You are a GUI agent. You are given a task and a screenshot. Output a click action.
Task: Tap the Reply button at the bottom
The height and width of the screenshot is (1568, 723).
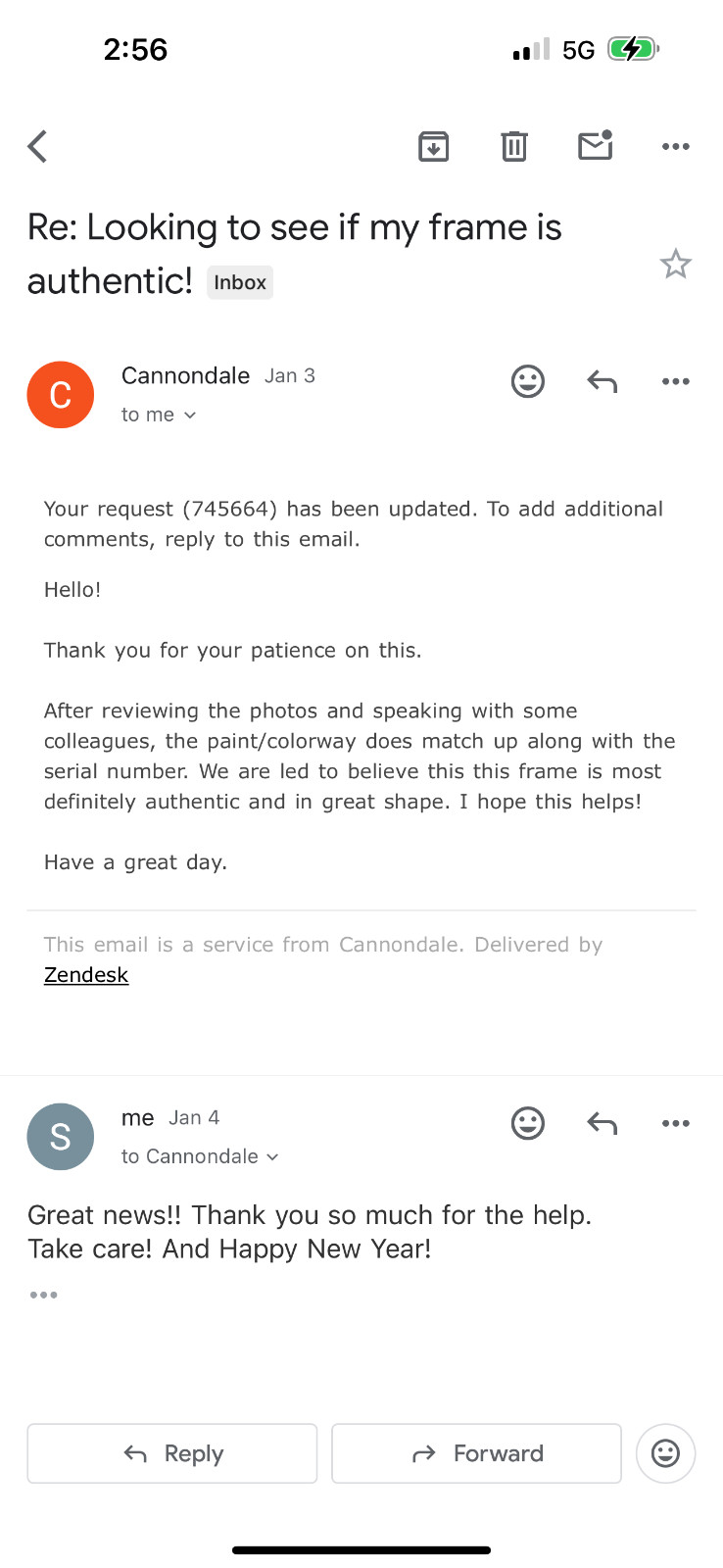172,1453
